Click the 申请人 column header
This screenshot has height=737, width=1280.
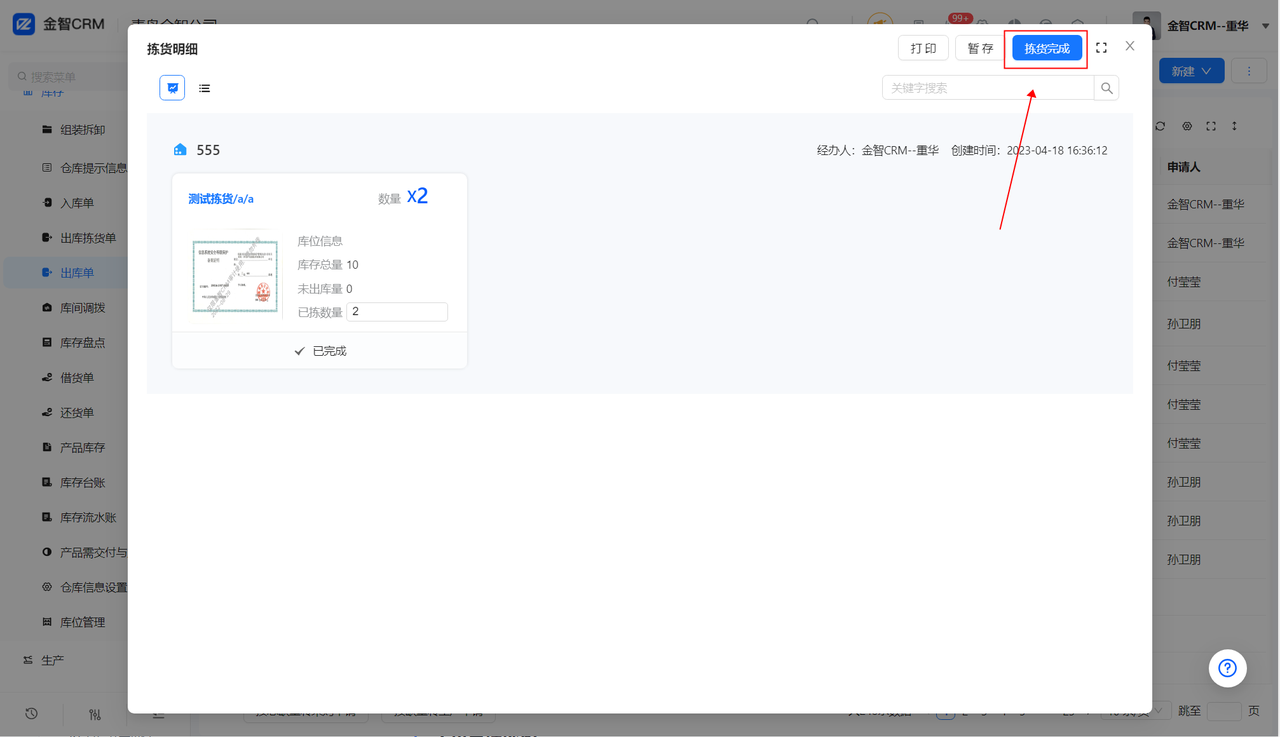pos(1184,167)
